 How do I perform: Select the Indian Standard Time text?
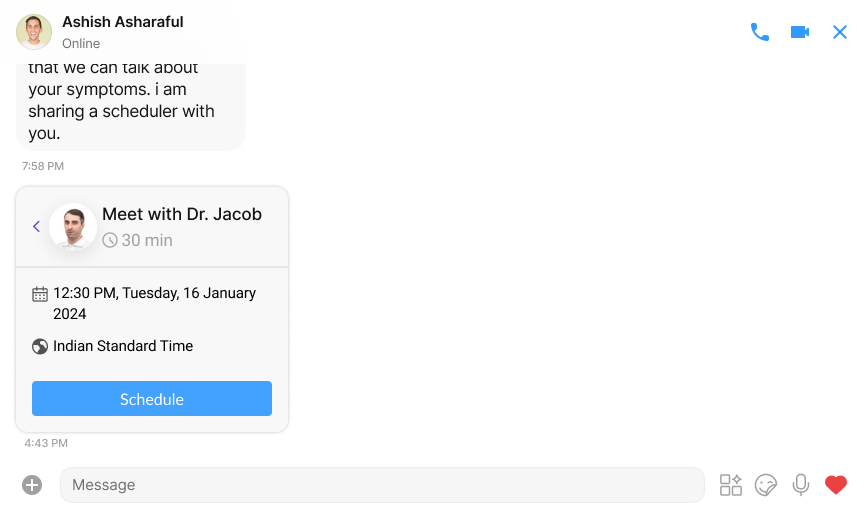pyautogui.click(x=123, y=346)
